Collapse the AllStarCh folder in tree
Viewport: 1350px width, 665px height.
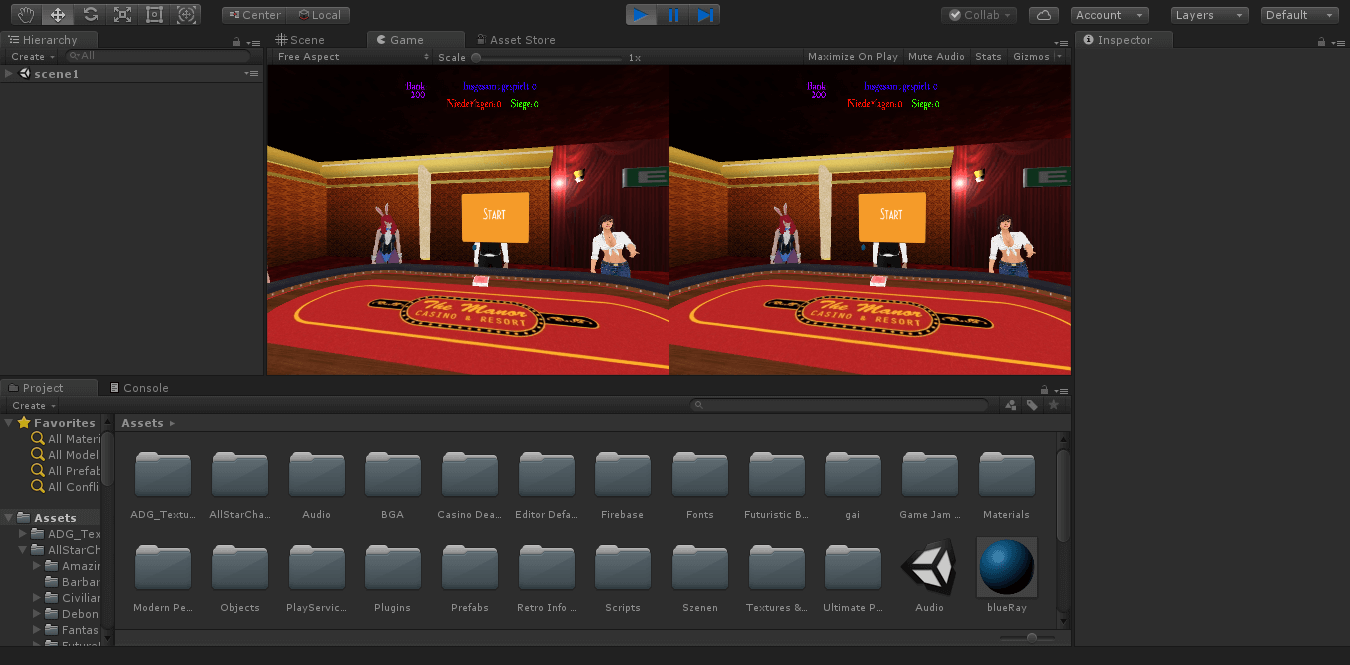(x=23, y=550)
